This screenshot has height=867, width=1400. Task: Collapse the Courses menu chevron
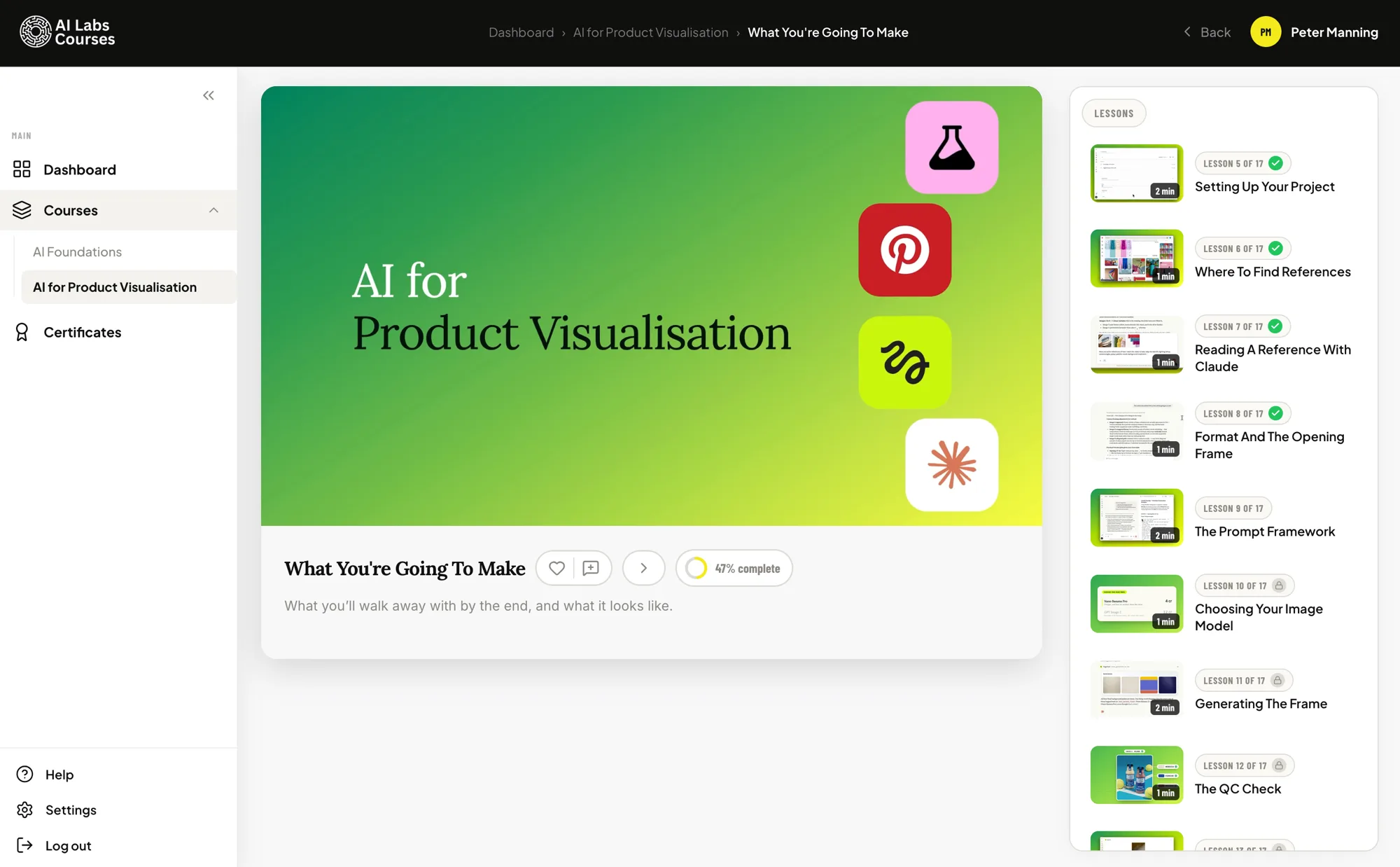213,210
